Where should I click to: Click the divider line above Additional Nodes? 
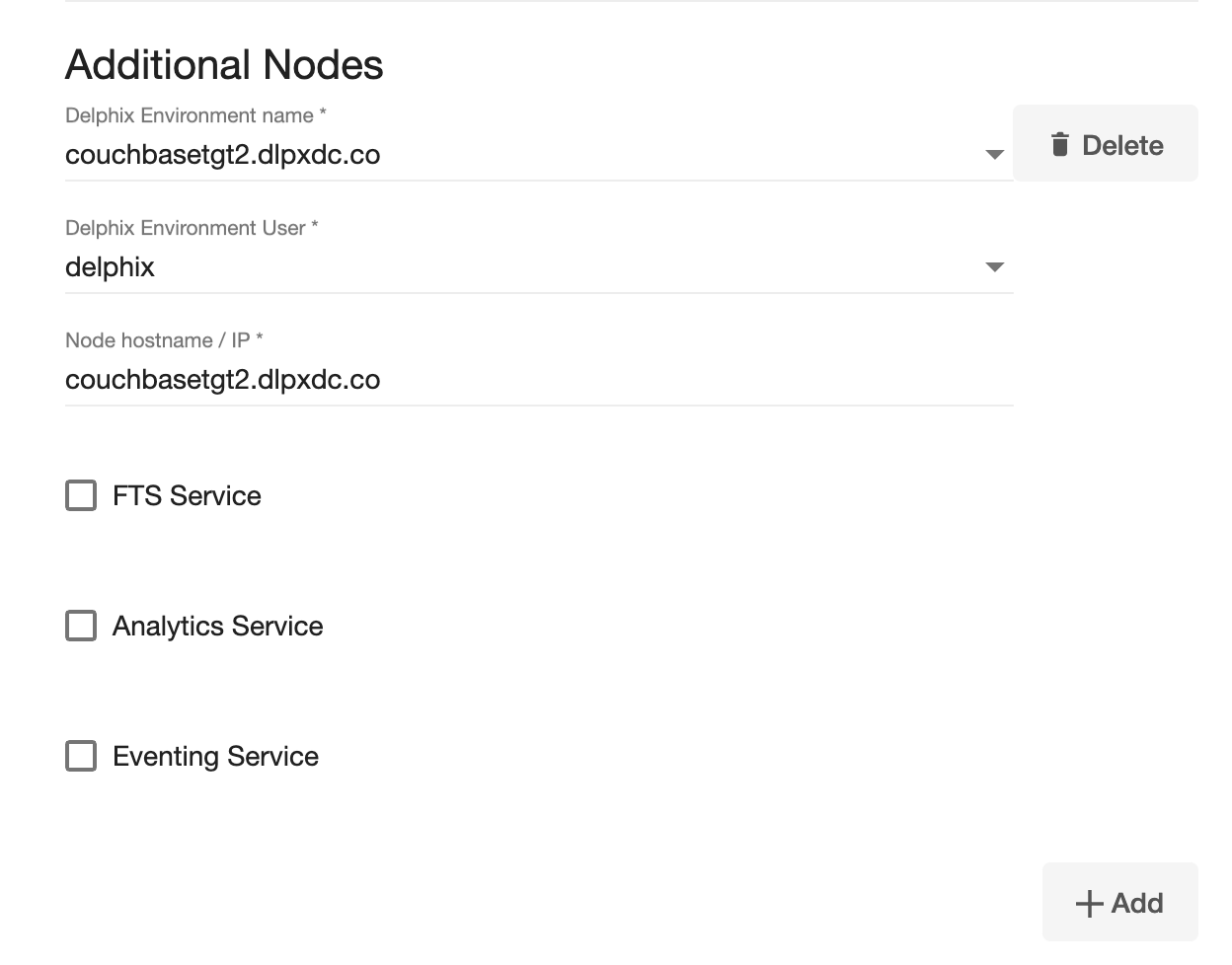[632, 1]
